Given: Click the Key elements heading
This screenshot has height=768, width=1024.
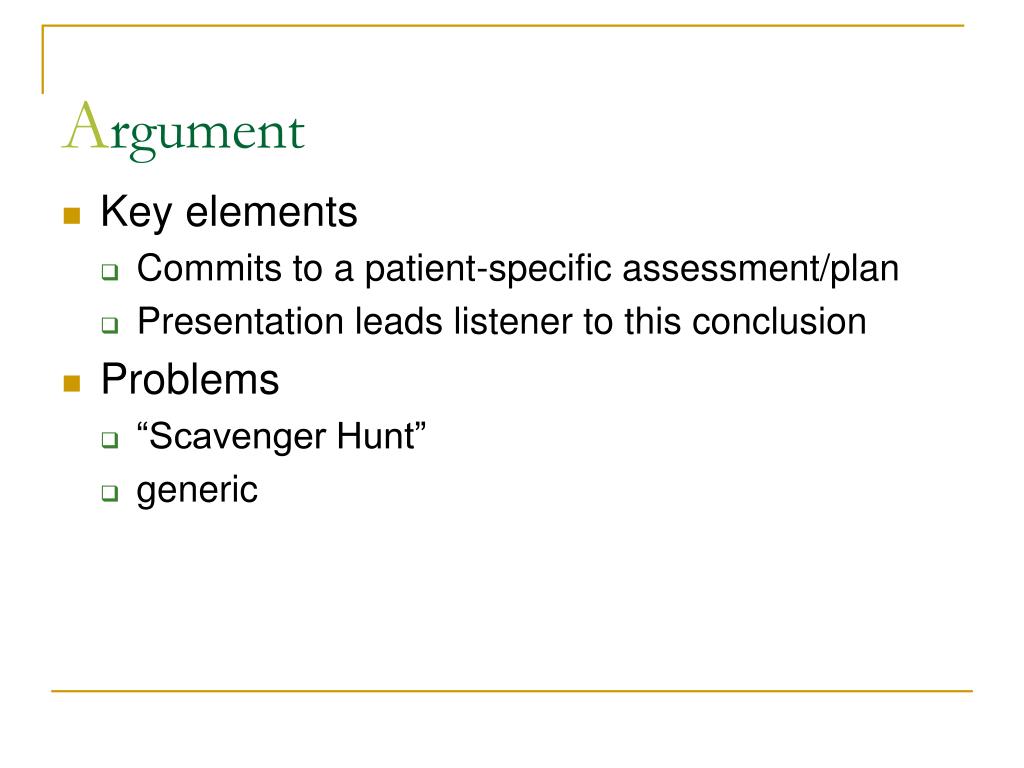Looking at the screenshot, I should coord(229,212).
